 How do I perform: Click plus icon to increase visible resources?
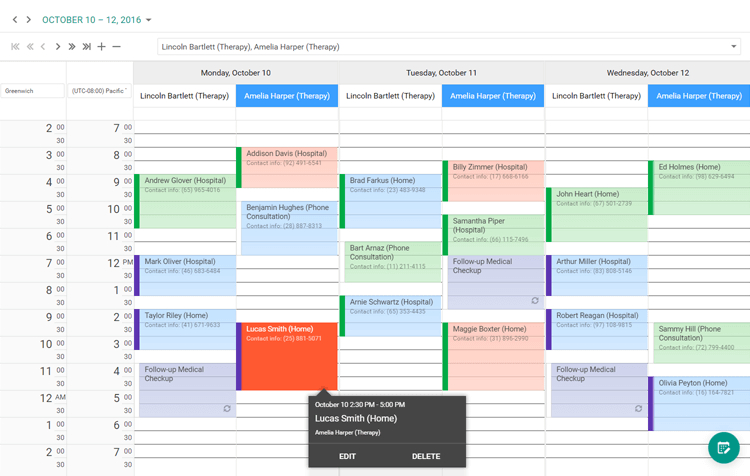click(101, 46)
